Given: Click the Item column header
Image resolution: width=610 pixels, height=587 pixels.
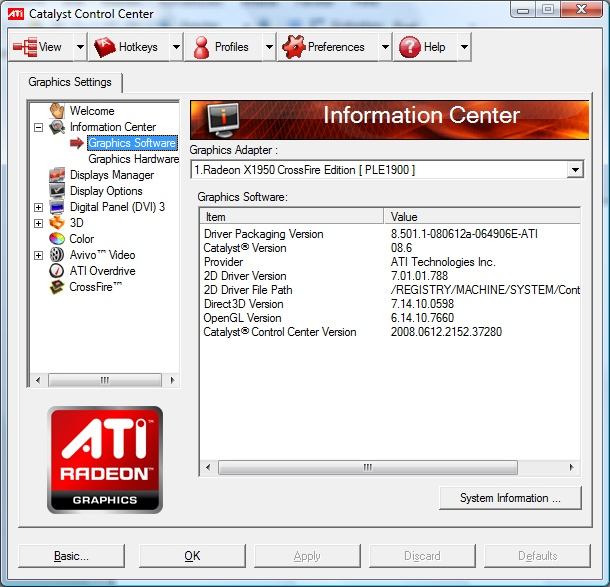Looking at the screenshot, I should coord(292,217).
